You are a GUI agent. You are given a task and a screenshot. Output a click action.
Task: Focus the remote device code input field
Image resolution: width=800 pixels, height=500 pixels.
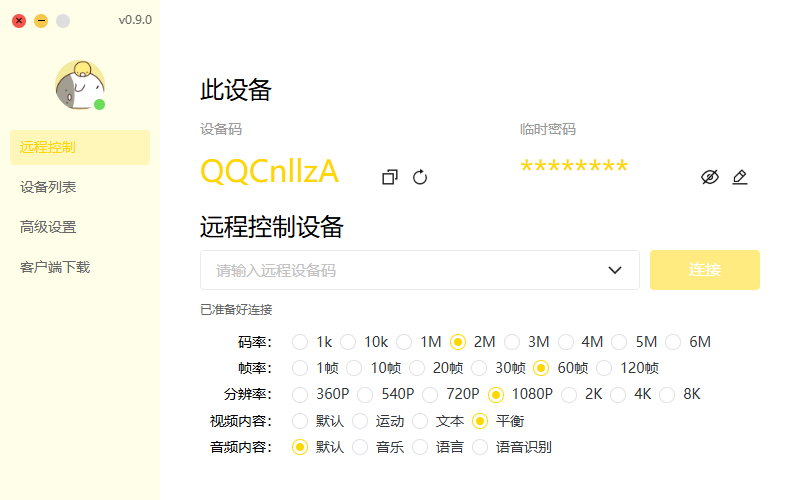point(403,270)
